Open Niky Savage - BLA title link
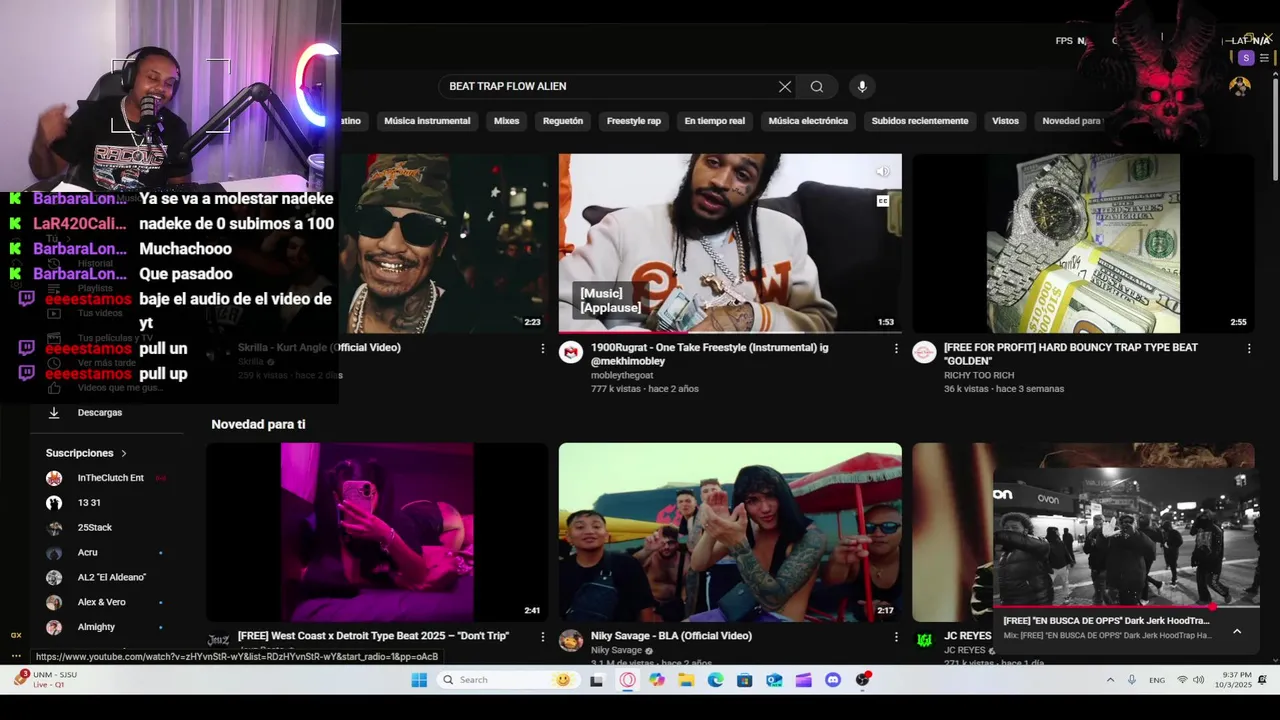Screen dimensions: 1280x720 point(671,636)
